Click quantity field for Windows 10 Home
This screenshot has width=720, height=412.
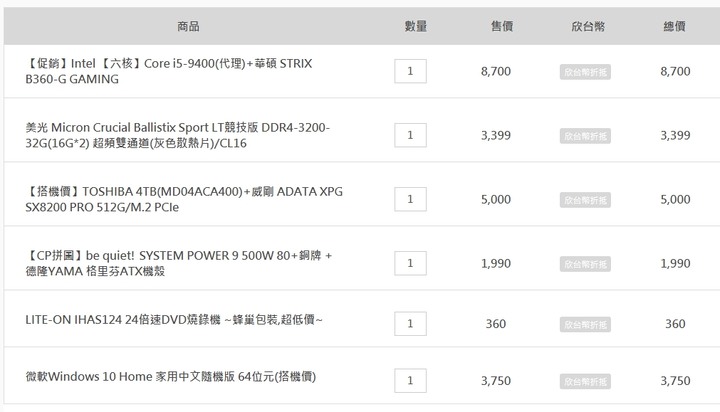[410, 381]
